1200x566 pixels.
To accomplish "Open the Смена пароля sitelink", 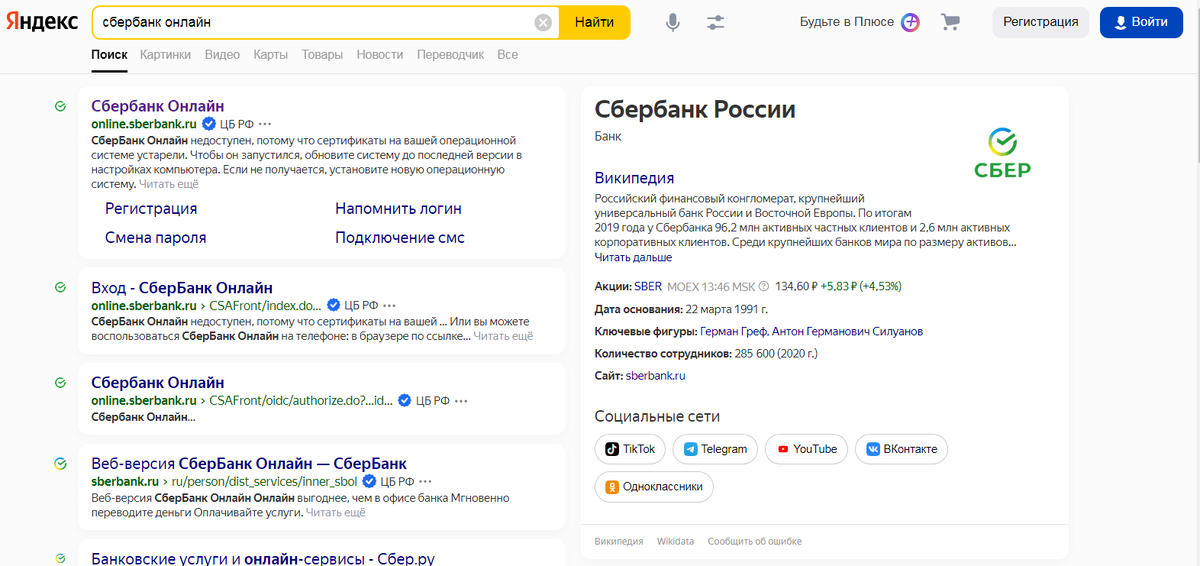I will (x=156, y=238).
